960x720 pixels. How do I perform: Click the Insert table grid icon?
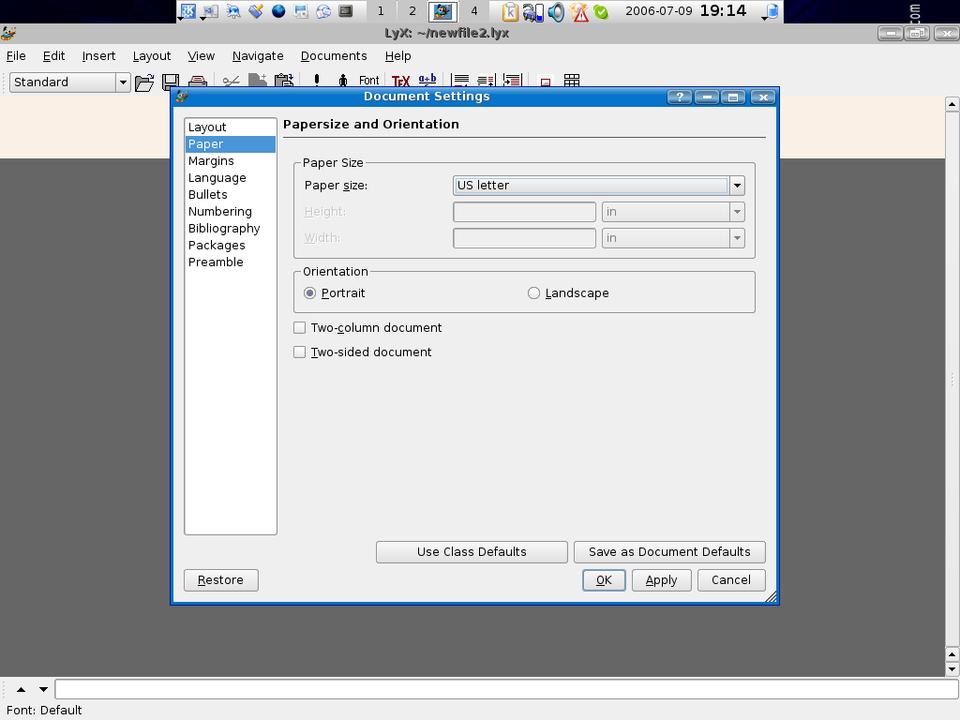(572, 81)
